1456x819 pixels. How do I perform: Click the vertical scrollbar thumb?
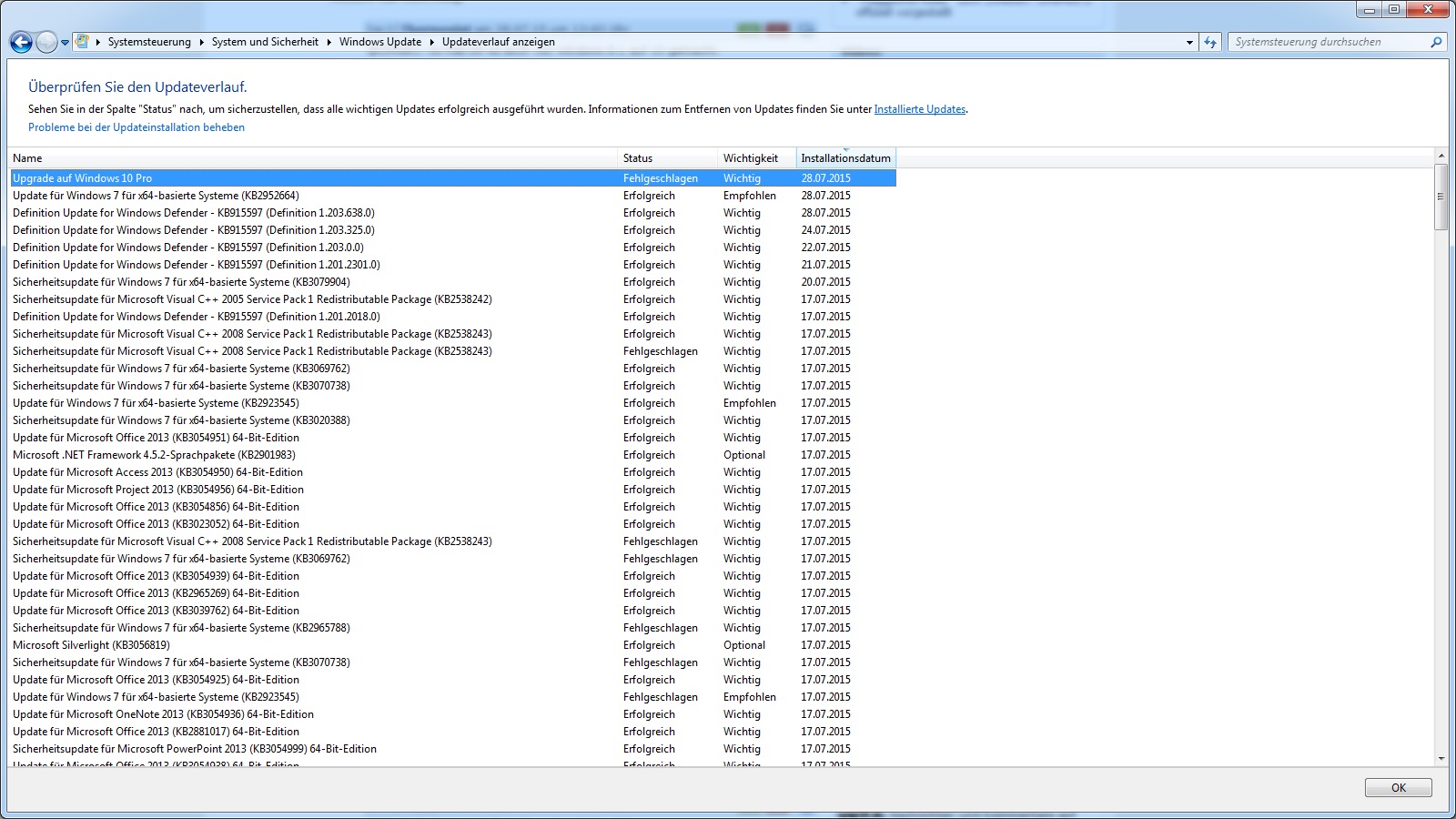[x=1441, y=197]
